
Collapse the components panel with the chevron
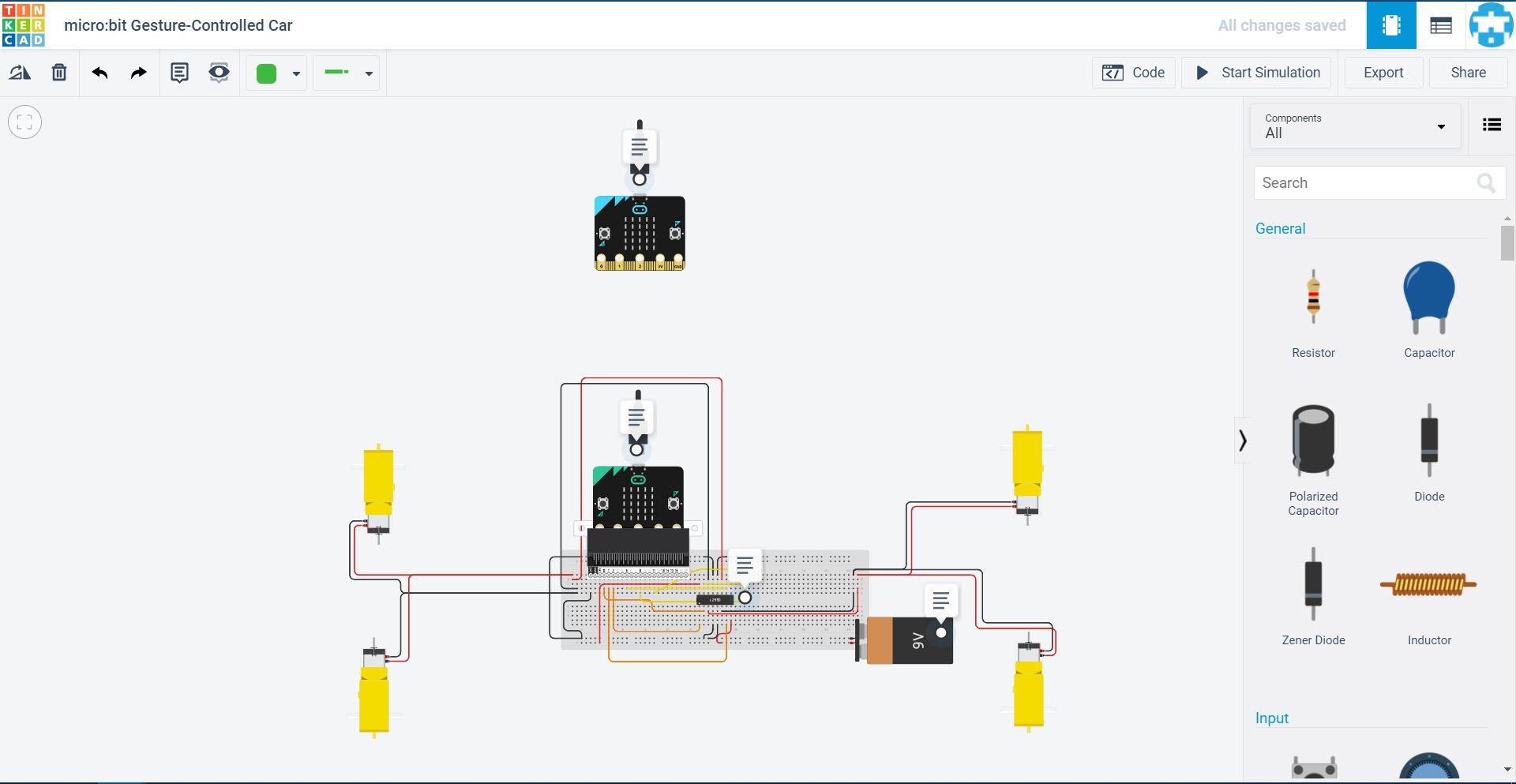tap(1243, 440)
